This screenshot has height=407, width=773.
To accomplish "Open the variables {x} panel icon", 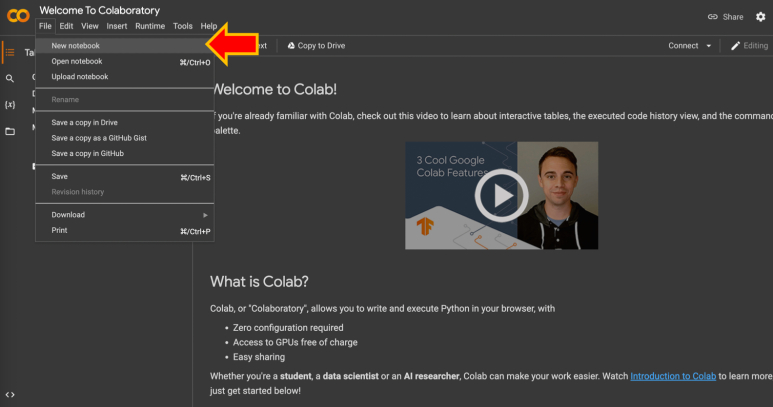I will pos(10,104).
